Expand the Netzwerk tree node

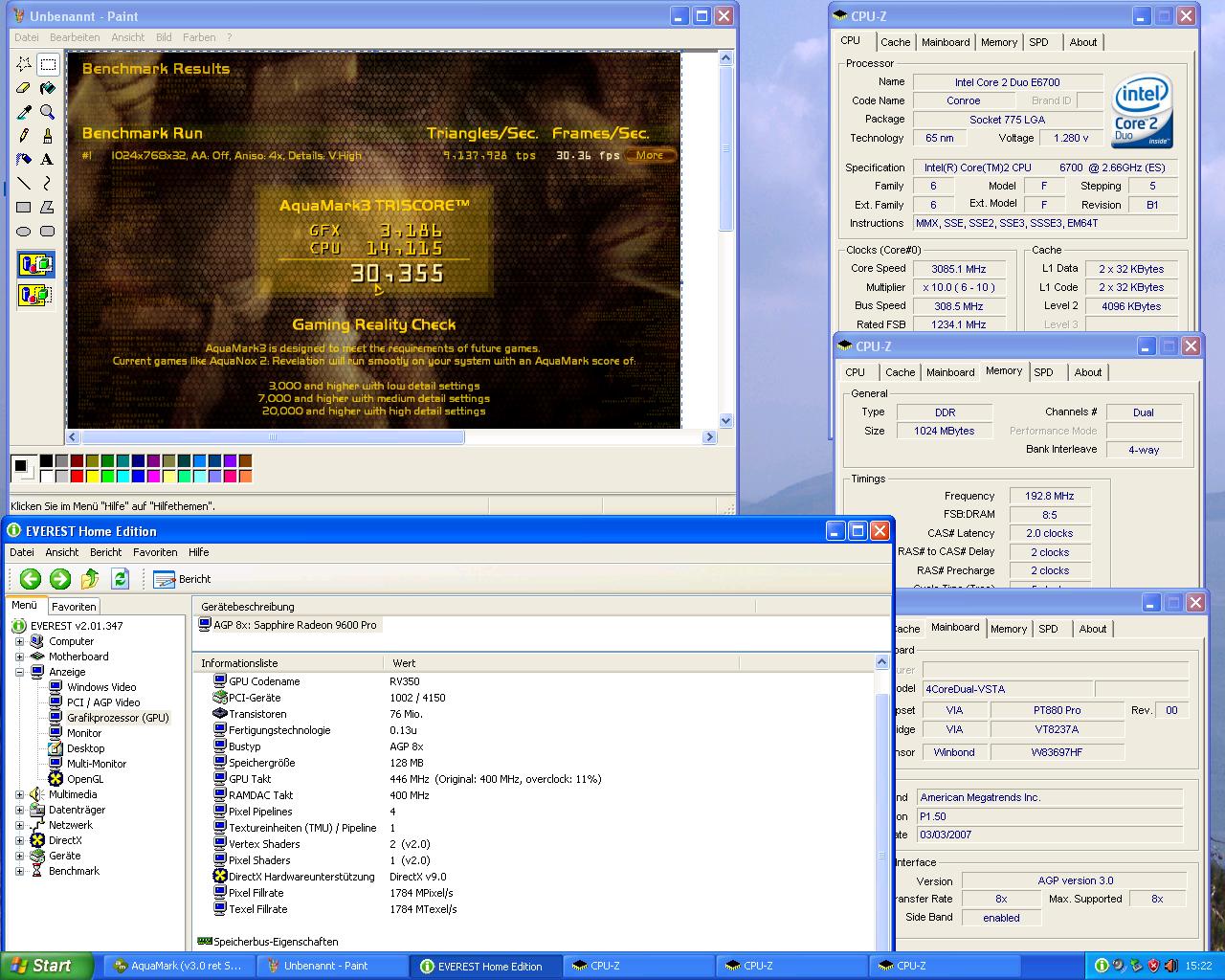(x=19, y=825)
